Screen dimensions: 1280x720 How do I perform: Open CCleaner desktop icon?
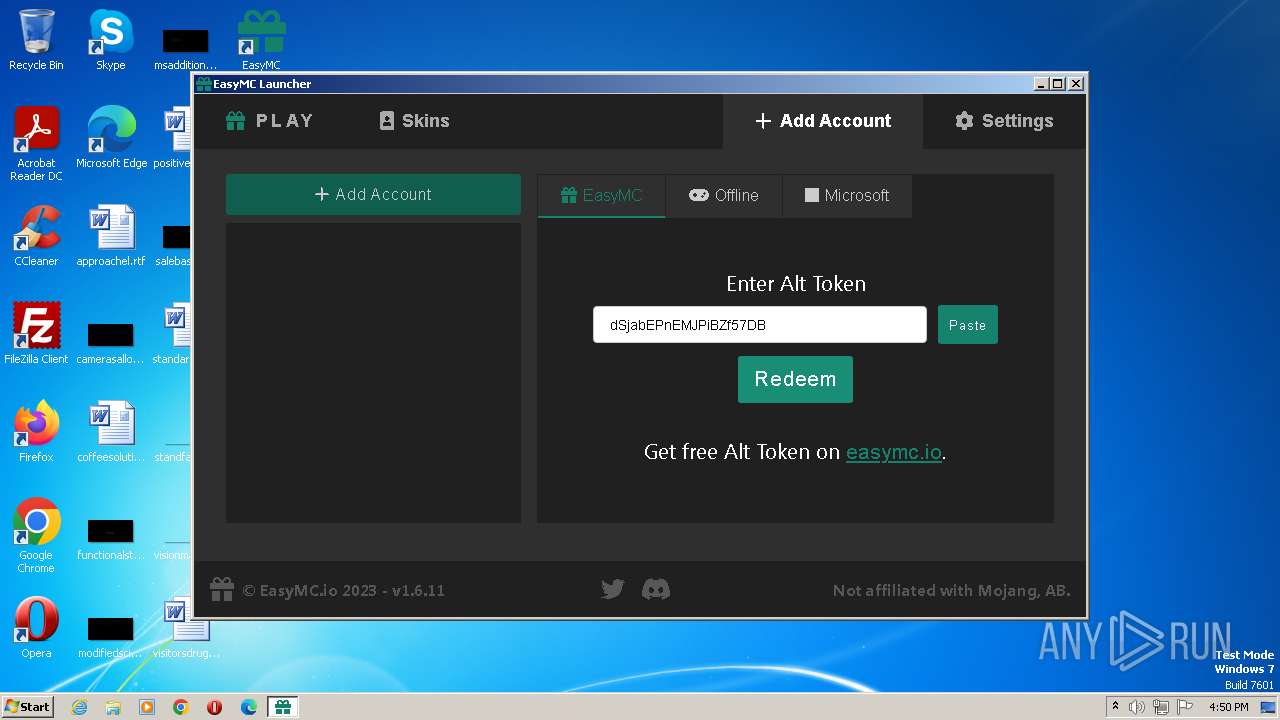[x=36, y=236]
